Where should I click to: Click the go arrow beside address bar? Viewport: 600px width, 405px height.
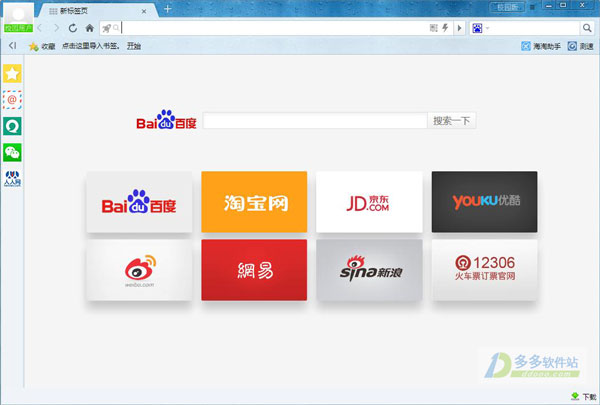(x=459, y=28)
